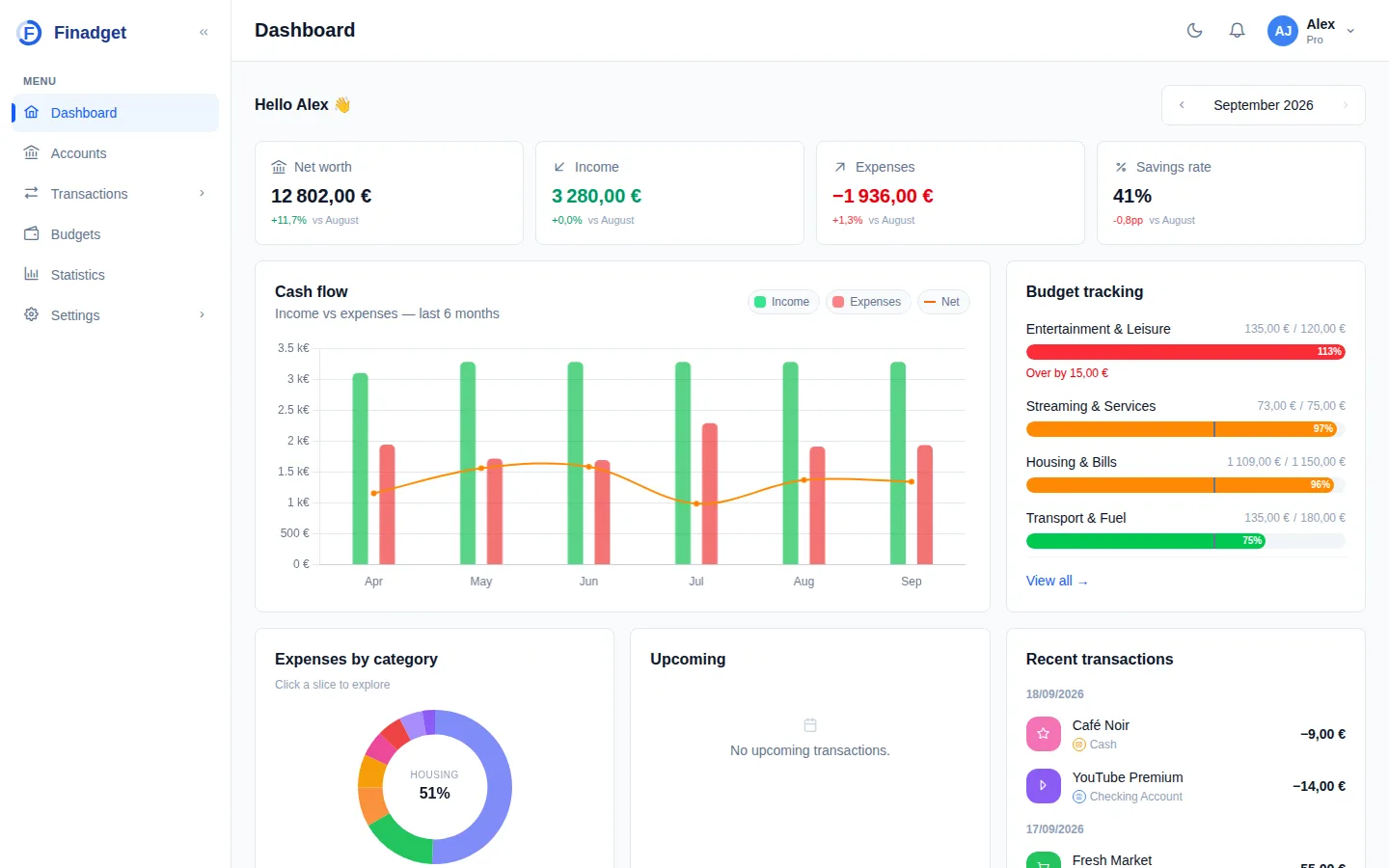1389x868 pixels.
Task: Click the Expenses −1 936,00 € value
Action: [x=883, y=196]
